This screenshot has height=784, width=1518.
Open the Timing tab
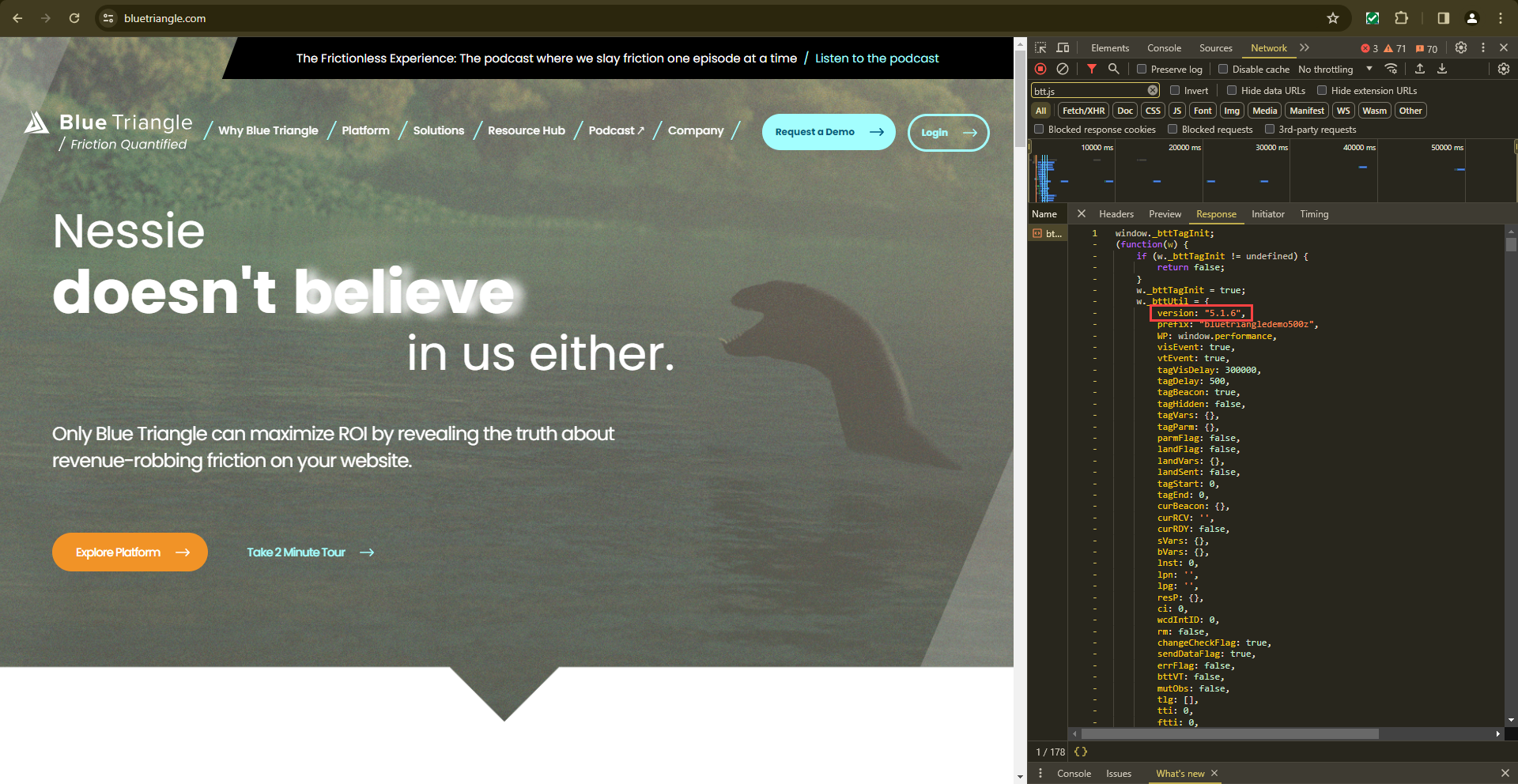pos(1314,213)
